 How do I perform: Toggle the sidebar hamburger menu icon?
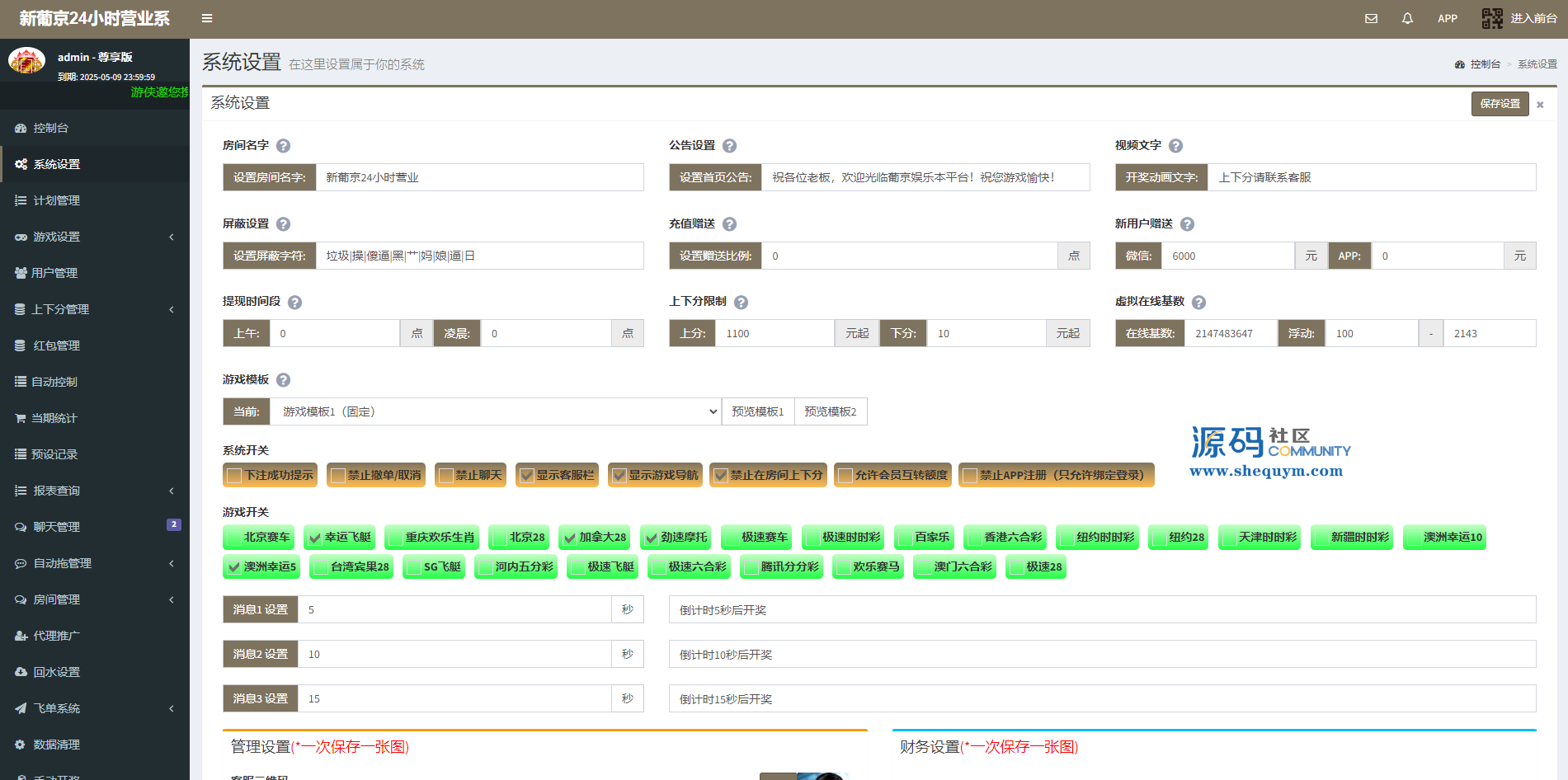[x=207, y=18]
